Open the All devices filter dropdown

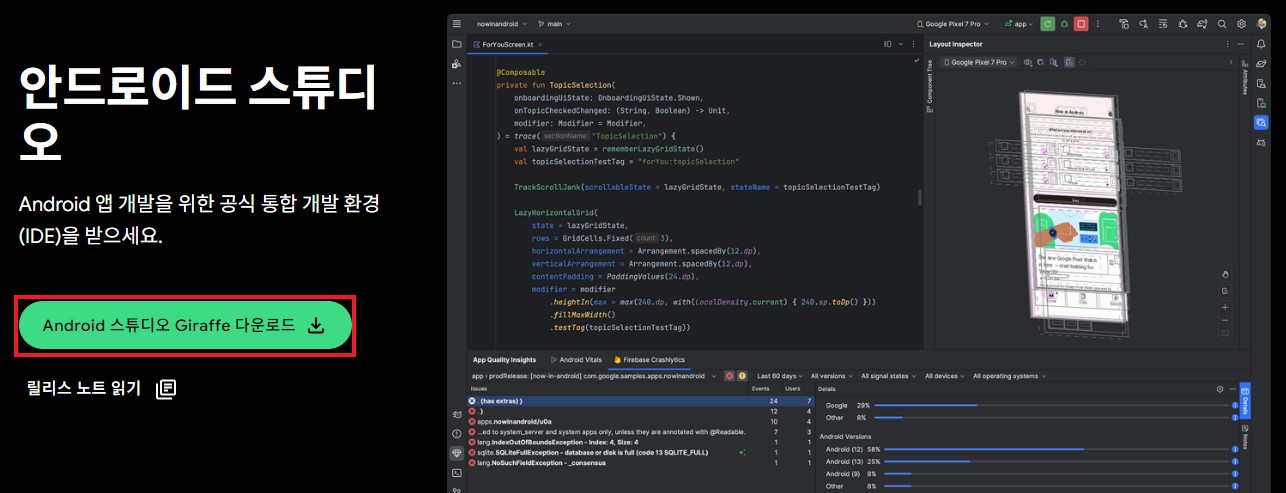tap(946, 376)
